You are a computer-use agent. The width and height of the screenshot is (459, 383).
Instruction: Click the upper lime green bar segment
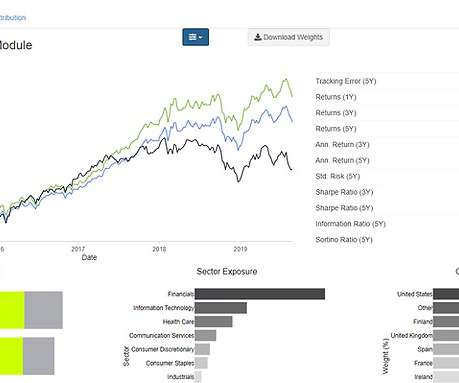[x=12, y=310]
